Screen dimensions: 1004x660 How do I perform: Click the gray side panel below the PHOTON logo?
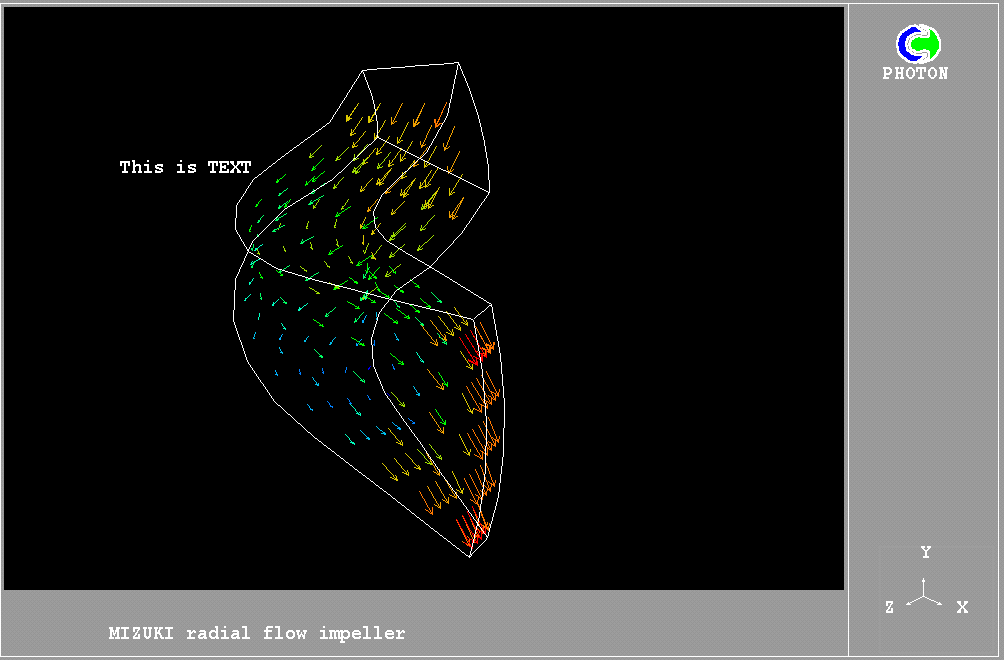pyautogui.click(x=925, y=300)
